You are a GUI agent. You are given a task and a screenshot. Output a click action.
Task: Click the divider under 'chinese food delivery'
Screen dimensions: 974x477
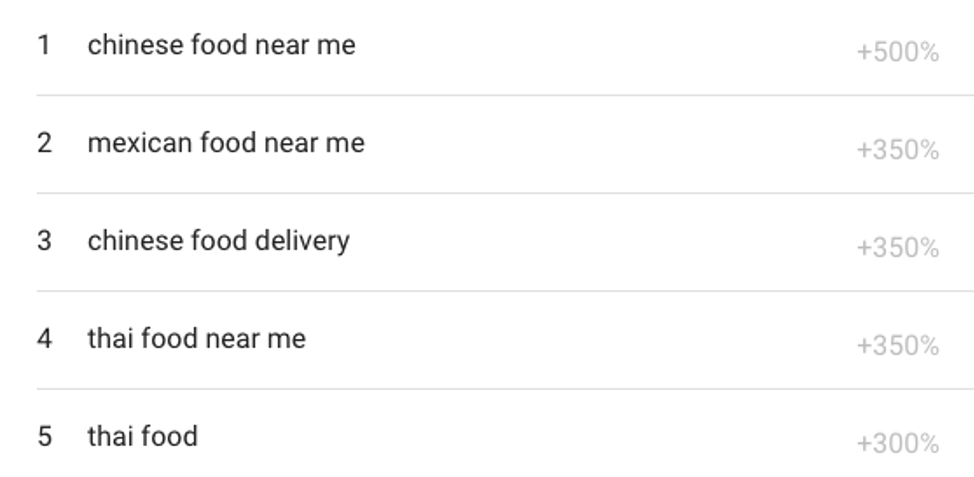(x=505, y=291)
